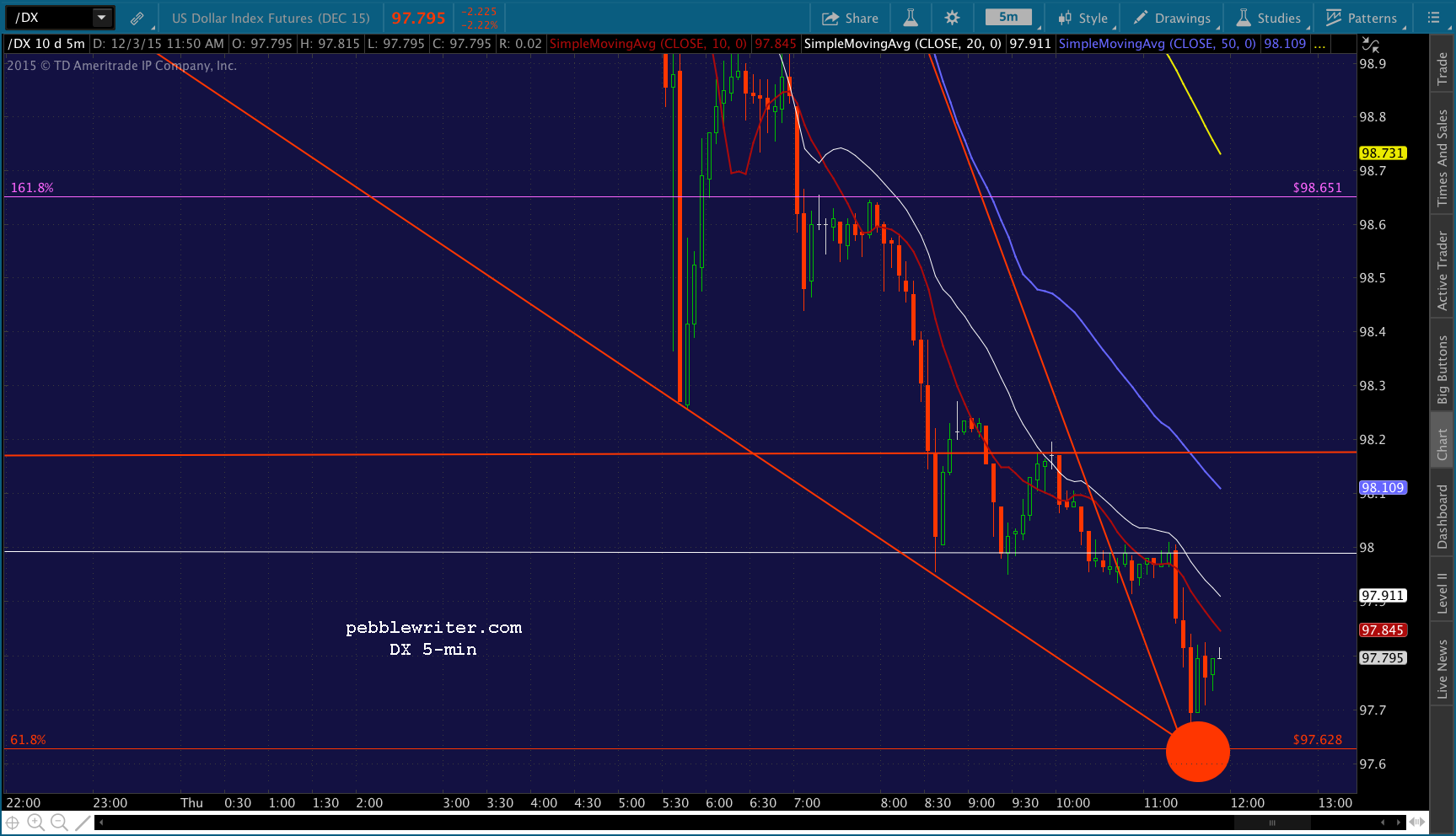The height and width of the screenshot is (836, 1456).
Task: Click the /DX symbol input field
Action: [x=50, y=17]
